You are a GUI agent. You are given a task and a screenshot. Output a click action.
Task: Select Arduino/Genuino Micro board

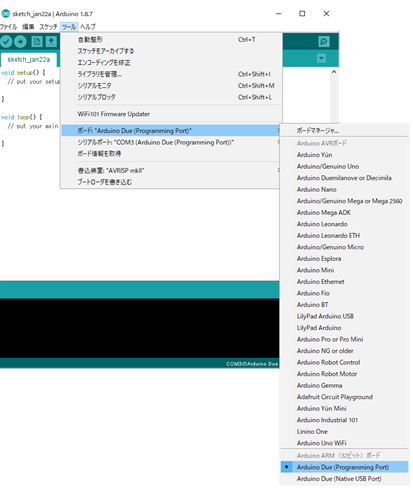coord(344,247)
